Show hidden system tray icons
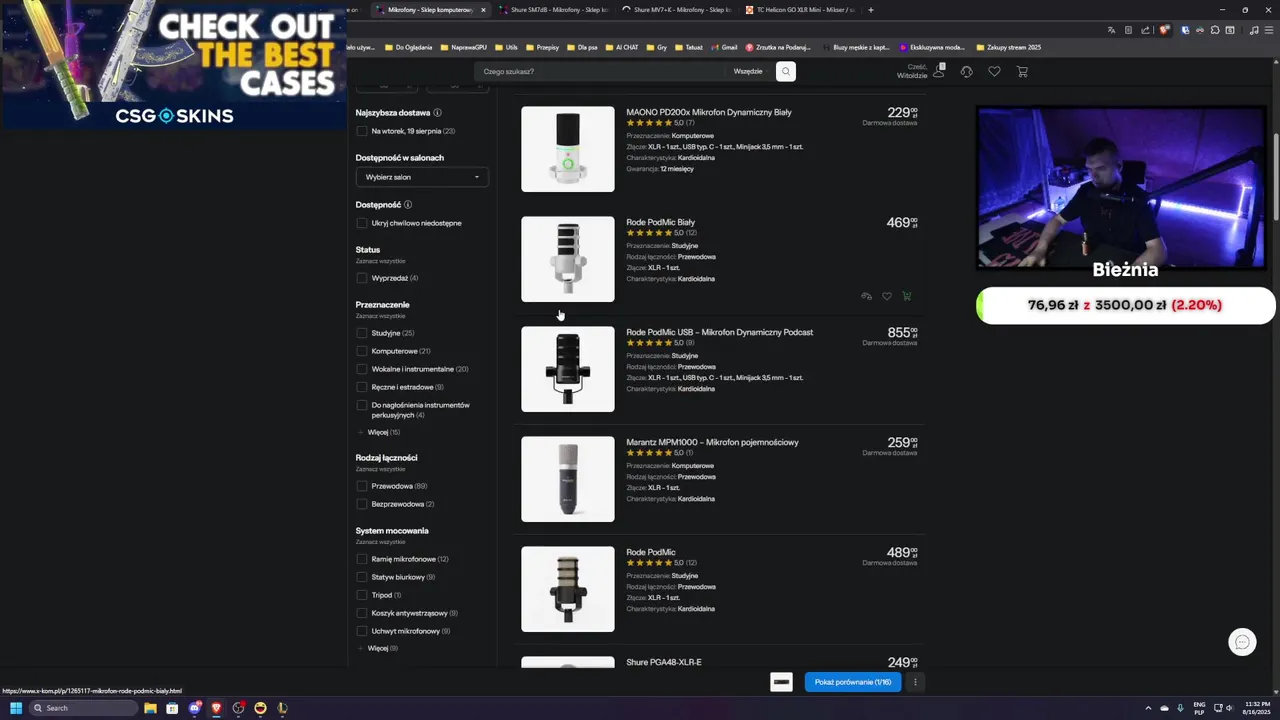The width and height of the screenshot is (1280, 720). [1147, 708]
